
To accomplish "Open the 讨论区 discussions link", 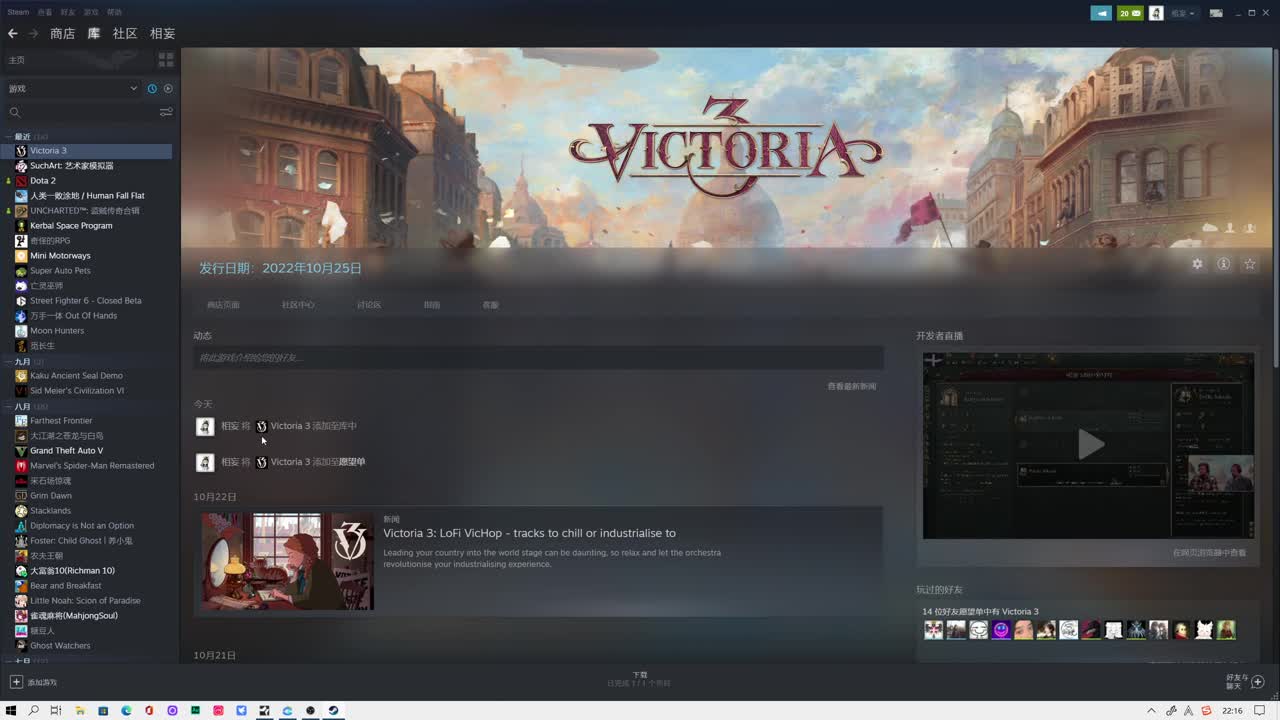I will pyautogui.click(x=369, y=305).
